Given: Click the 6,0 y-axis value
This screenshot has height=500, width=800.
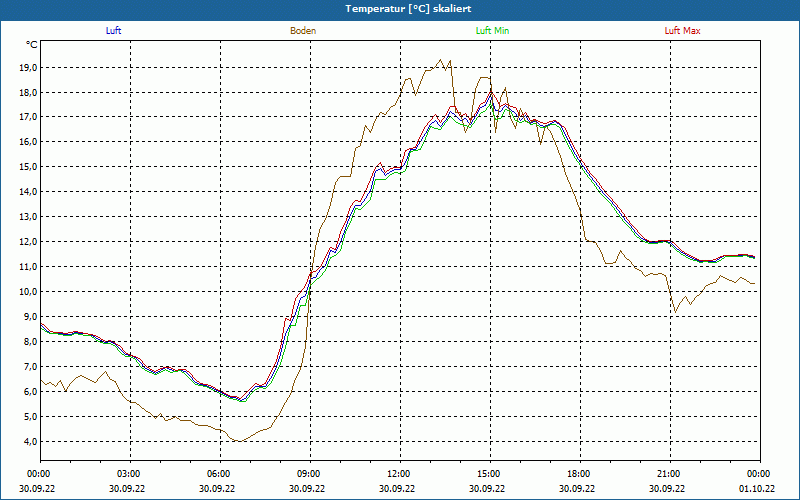Looking at the screenshot, I should (31, 391).
